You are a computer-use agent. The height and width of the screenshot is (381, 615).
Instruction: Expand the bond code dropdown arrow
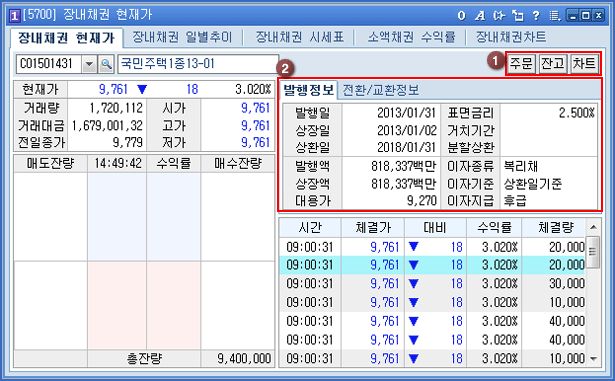[x=89, y=64]
